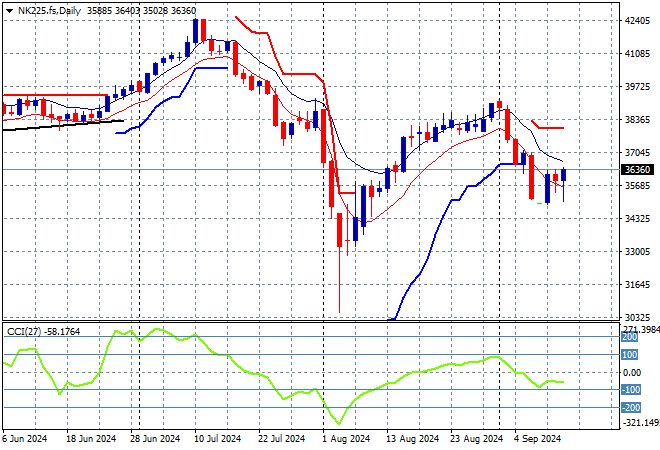Click the triangle arrow beside NK225.fs title
Viewport: 660px width, 450px height.
tap(9, 11)
